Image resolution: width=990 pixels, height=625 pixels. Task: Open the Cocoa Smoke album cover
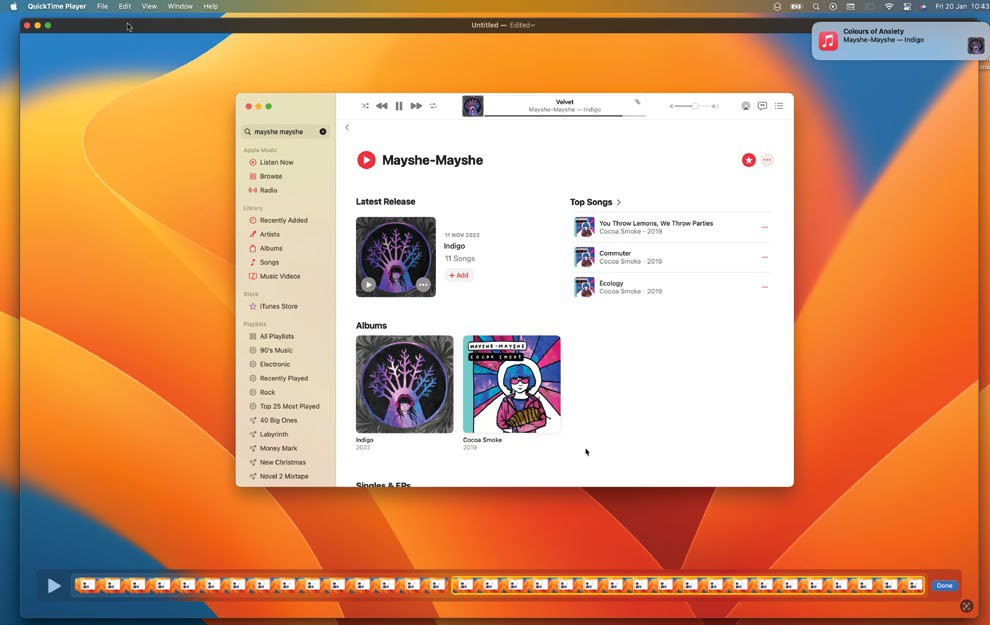511,384
